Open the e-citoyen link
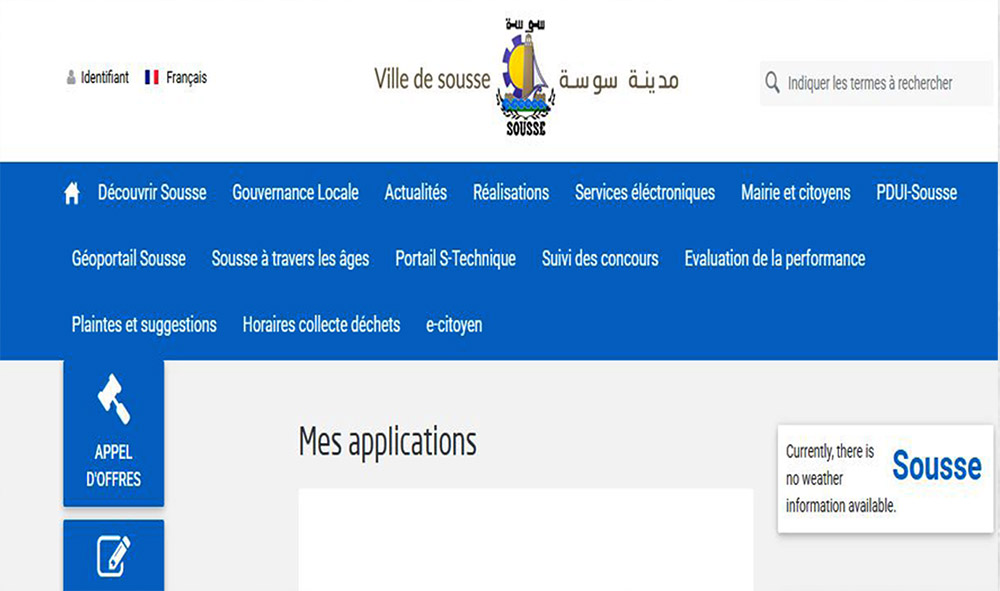1000x591 pixels. point(454,325)
